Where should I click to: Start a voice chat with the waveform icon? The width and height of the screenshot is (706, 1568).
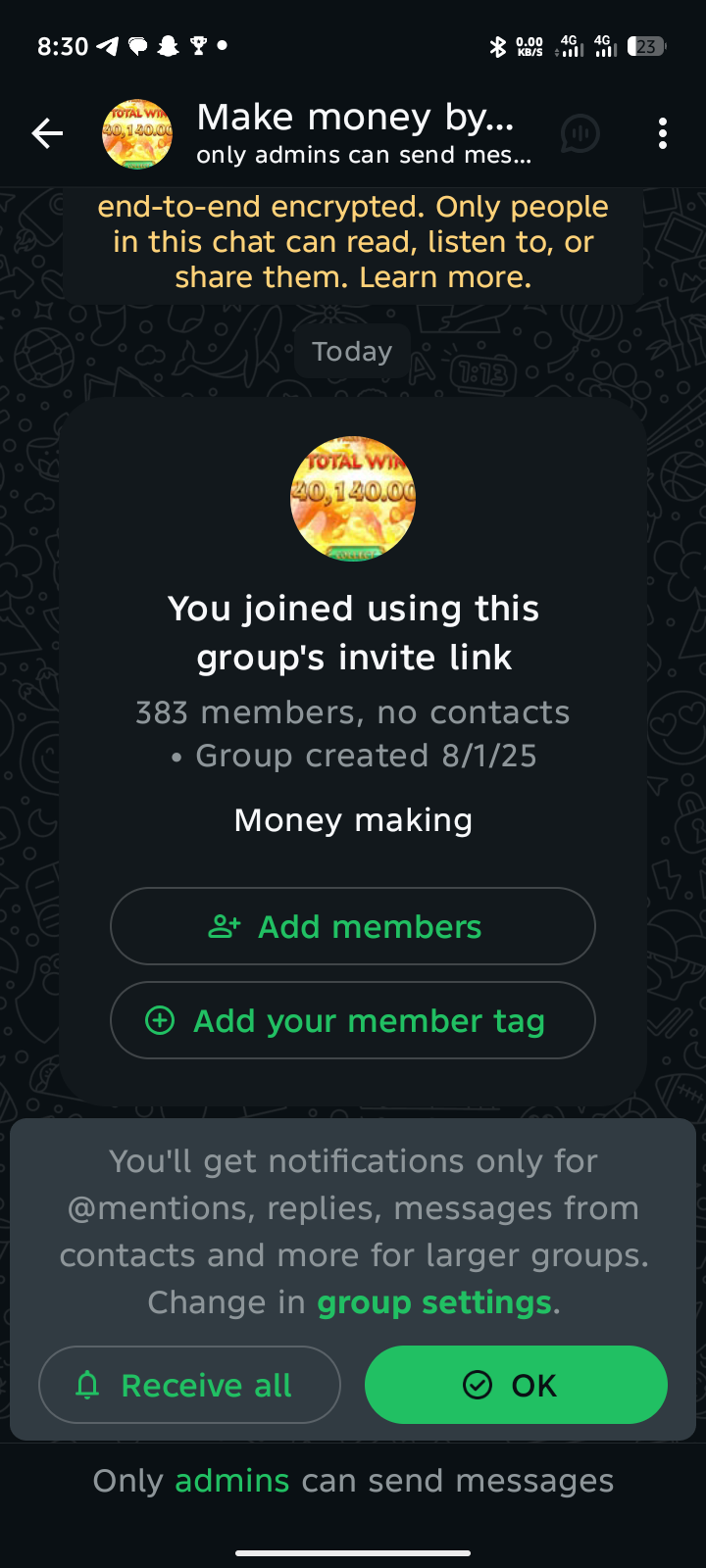(x=580, y=133)
